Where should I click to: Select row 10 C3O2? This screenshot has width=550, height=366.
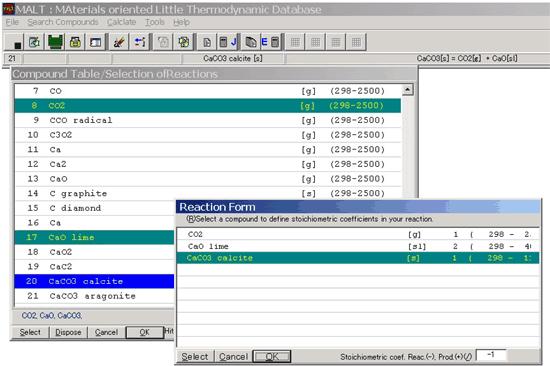tap(208, 135)
